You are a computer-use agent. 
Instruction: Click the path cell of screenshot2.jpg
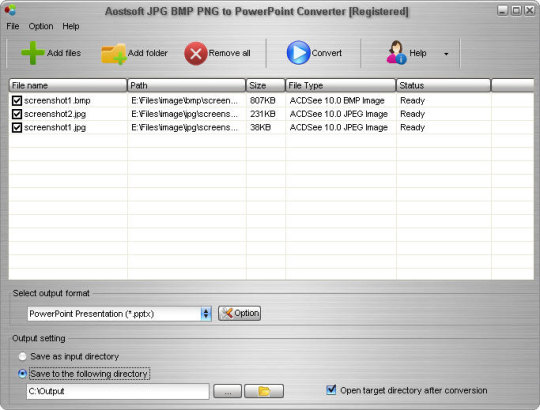click(184, 114)
